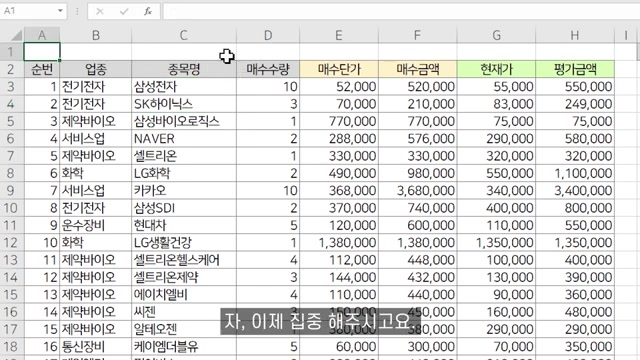Select the 삼성SDI cell
This screenshot has height=360, width=640.
(x=184, y=208)
